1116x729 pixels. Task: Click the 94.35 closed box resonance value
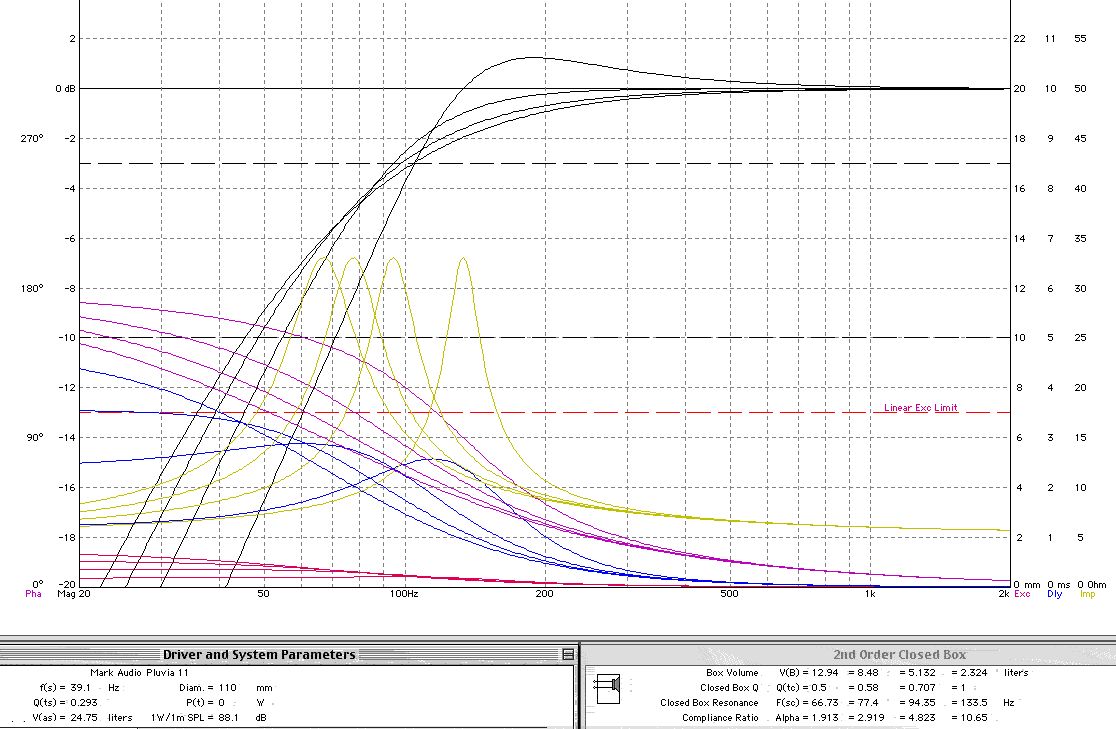(922, 703)
